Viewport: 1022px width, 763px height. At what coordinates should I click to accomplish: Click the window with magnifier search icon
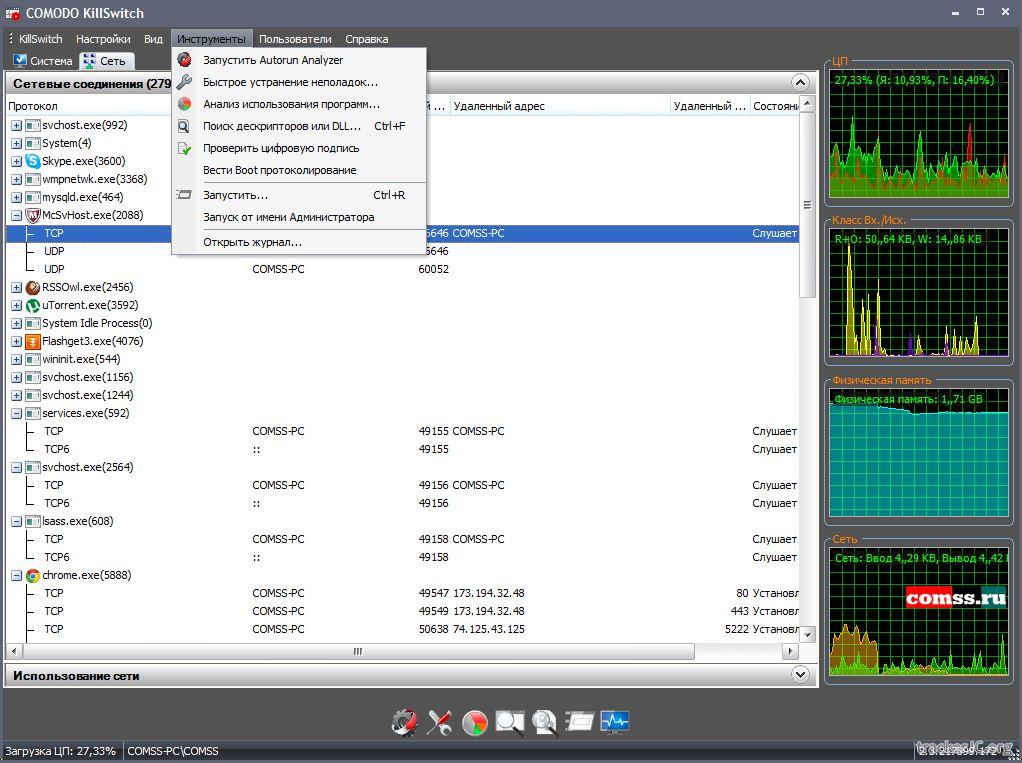tap(510, 722)
